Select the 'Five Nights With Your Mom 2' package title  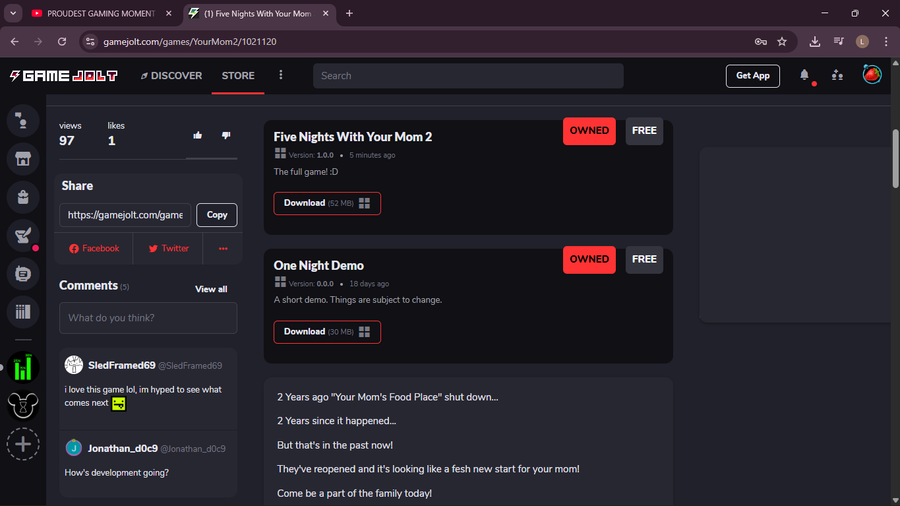tap(352, 137)
